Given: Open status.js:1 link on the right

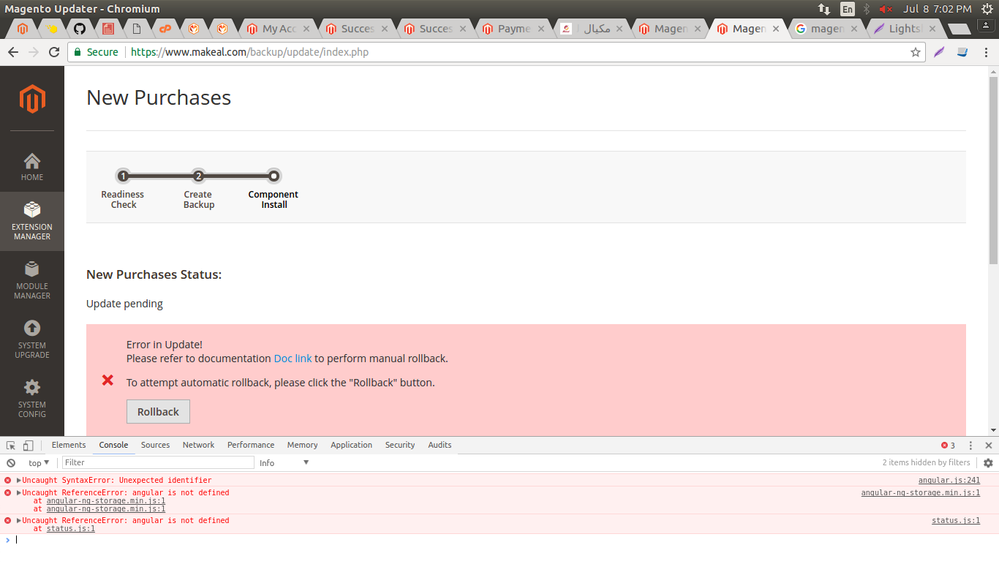Looking at the screenshot, I should (956, 521).
